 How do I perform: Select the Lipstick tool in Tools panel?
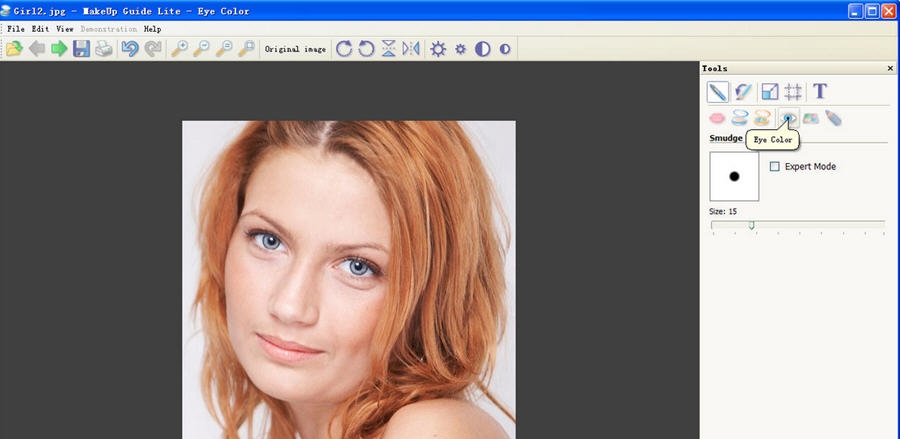click(717, 118)
